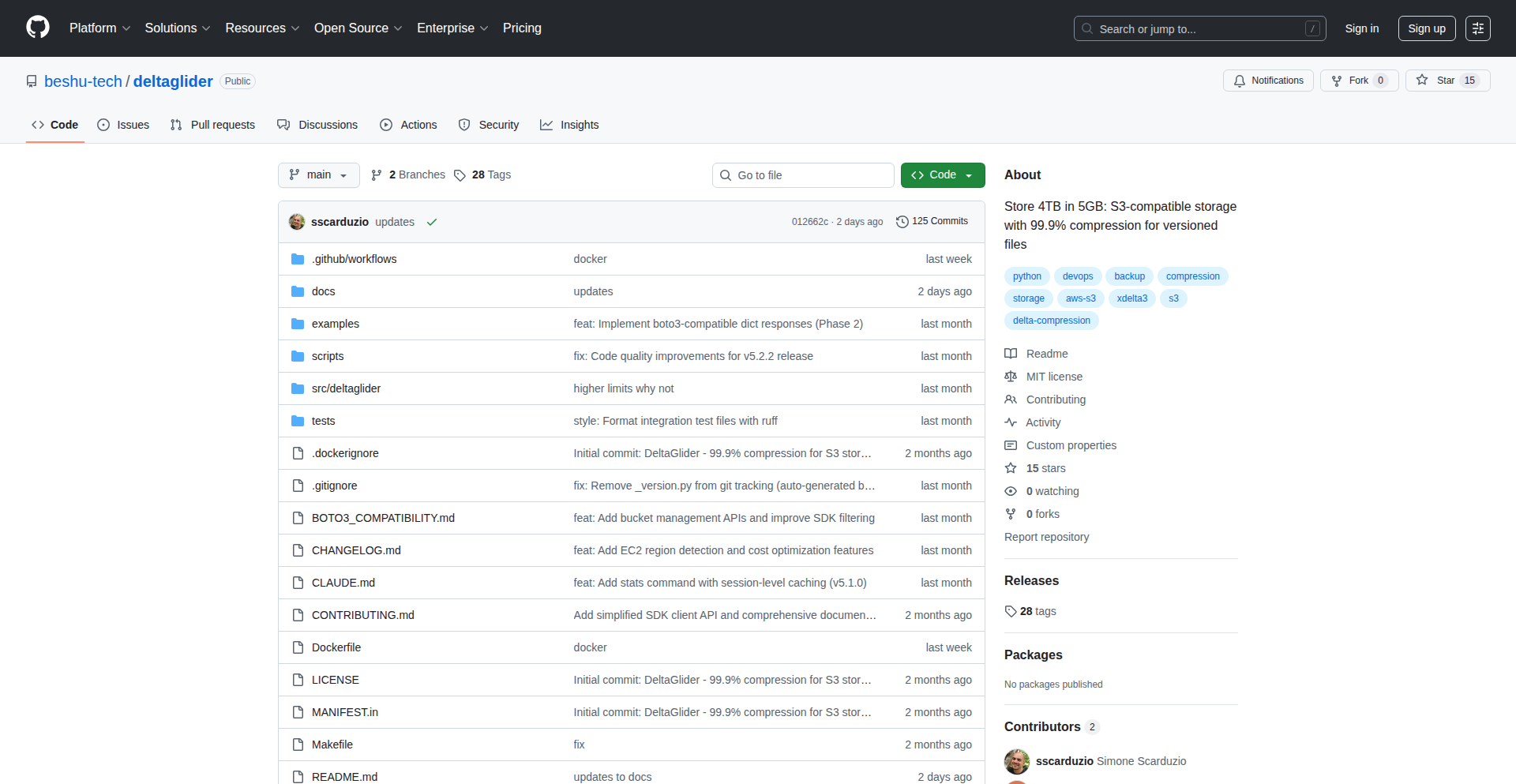Go to the Pricing page
1516x784 pixels.
[522, 28]
